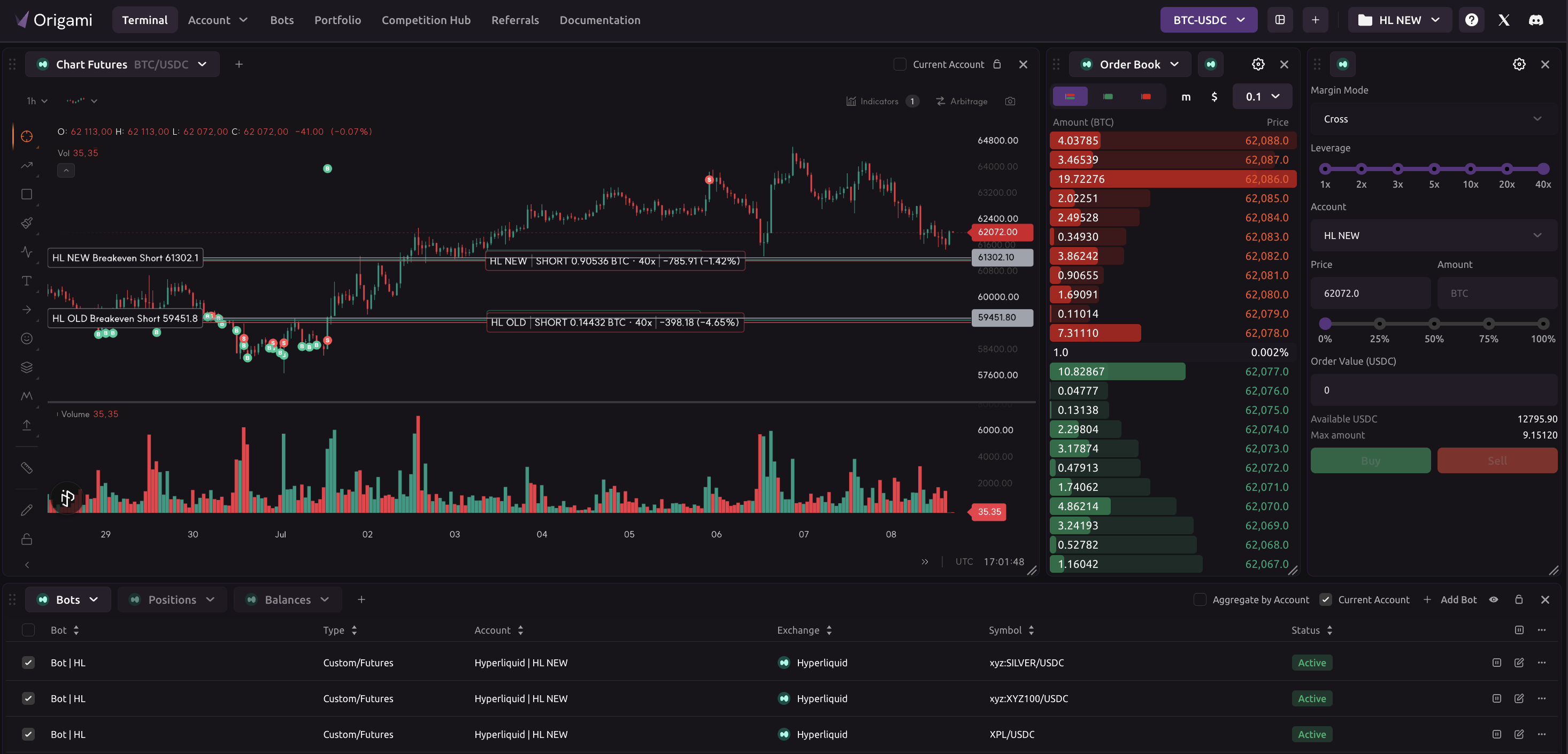1568x754 pixels.
Task: Open the emoji sticker tool
Action: [x=27, y=338]
